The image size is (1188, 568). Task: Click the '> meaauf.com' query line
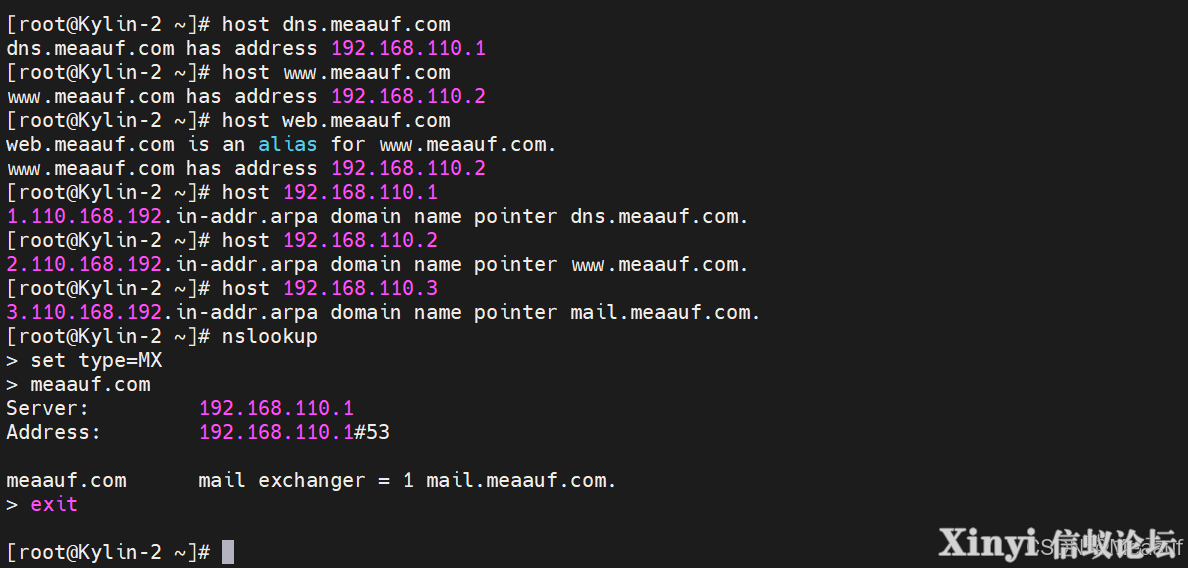point(78,385)
